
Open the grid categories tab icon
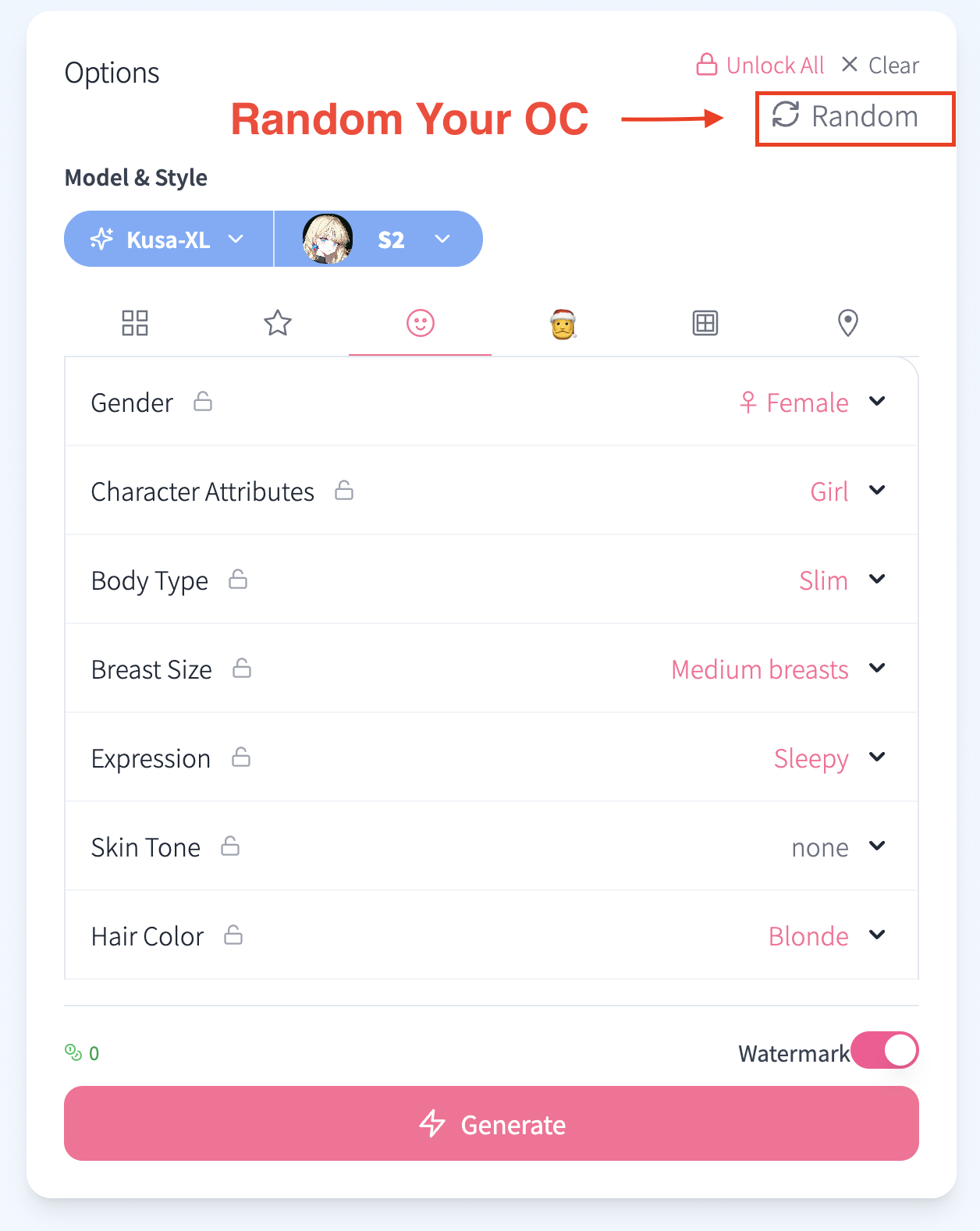(135, 323)
